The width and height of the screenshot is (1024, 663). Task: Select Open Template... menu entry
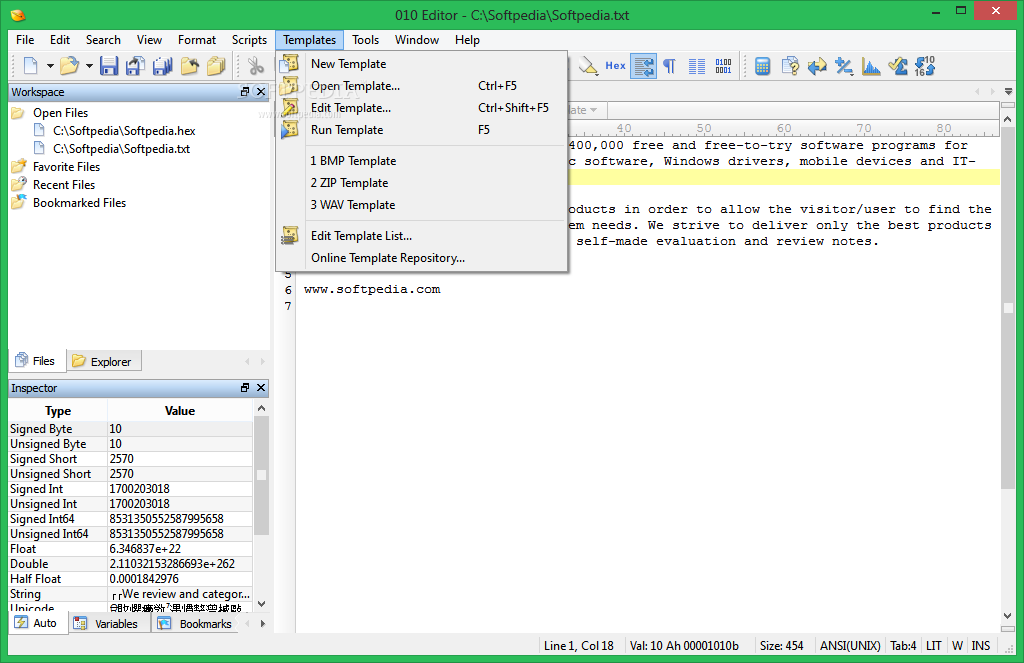pyautogui.click(x=421, y=86)
